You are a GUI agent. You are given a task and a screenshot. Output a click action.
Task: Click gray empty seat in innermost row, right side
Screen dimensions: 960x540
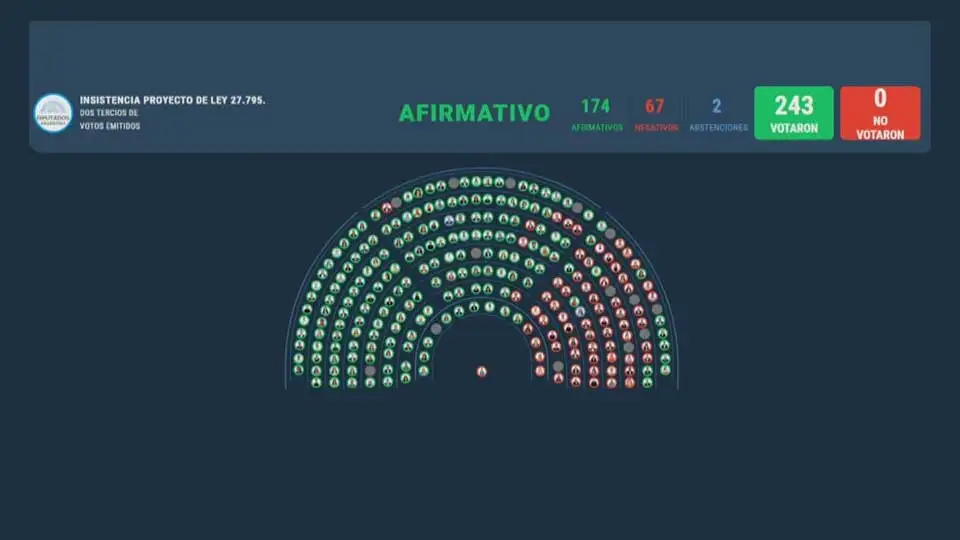pos(558,366)
